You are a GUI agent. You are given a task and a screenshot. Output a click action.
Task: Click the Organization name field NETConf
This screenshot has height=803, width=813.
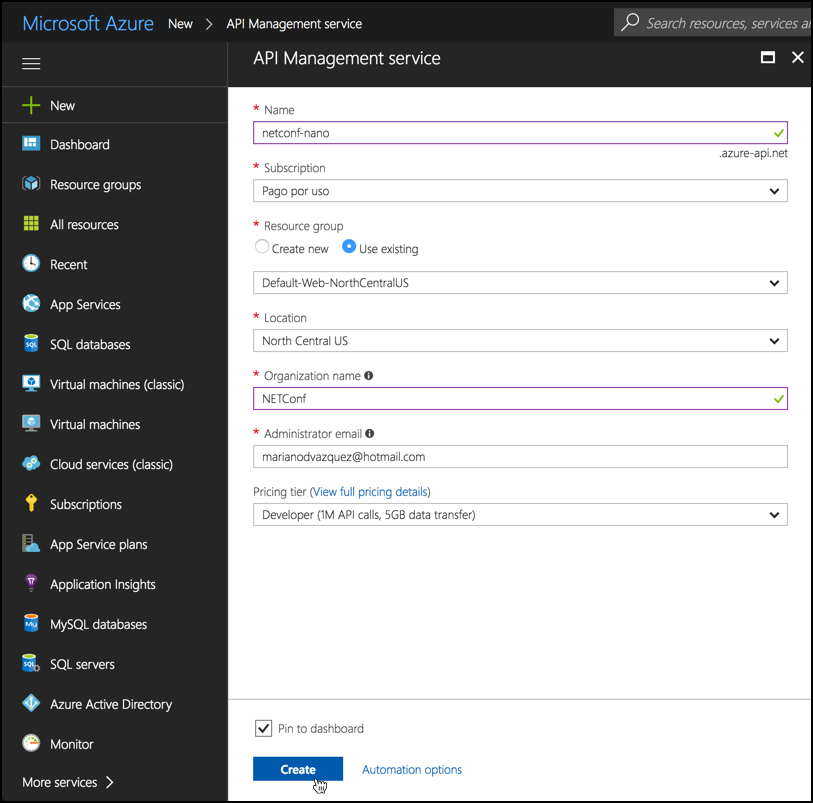click(x=520, y=399)
